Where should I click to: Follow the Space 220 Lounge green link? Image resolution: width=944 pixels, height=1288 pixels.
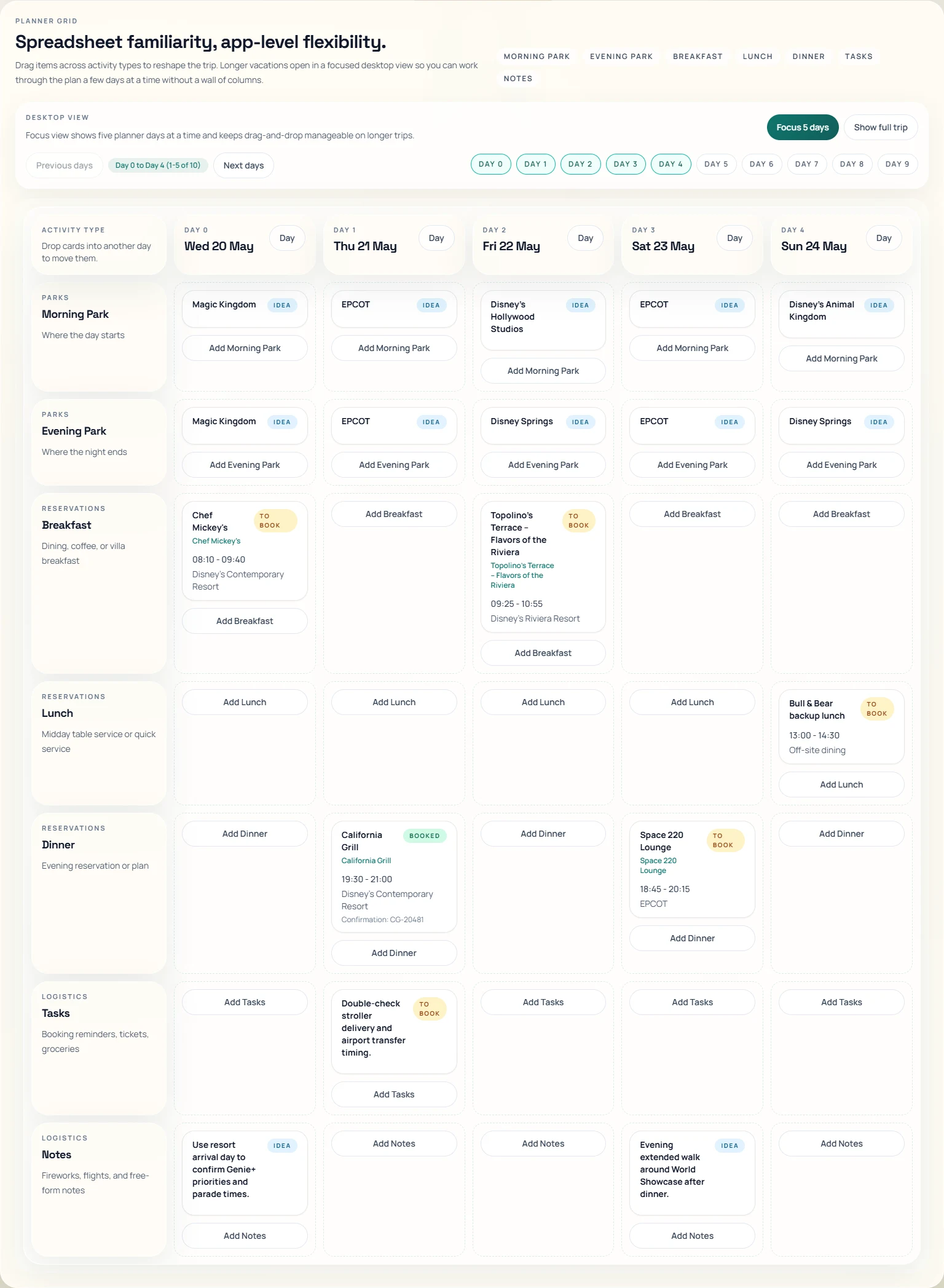click(x=658, y=866)
